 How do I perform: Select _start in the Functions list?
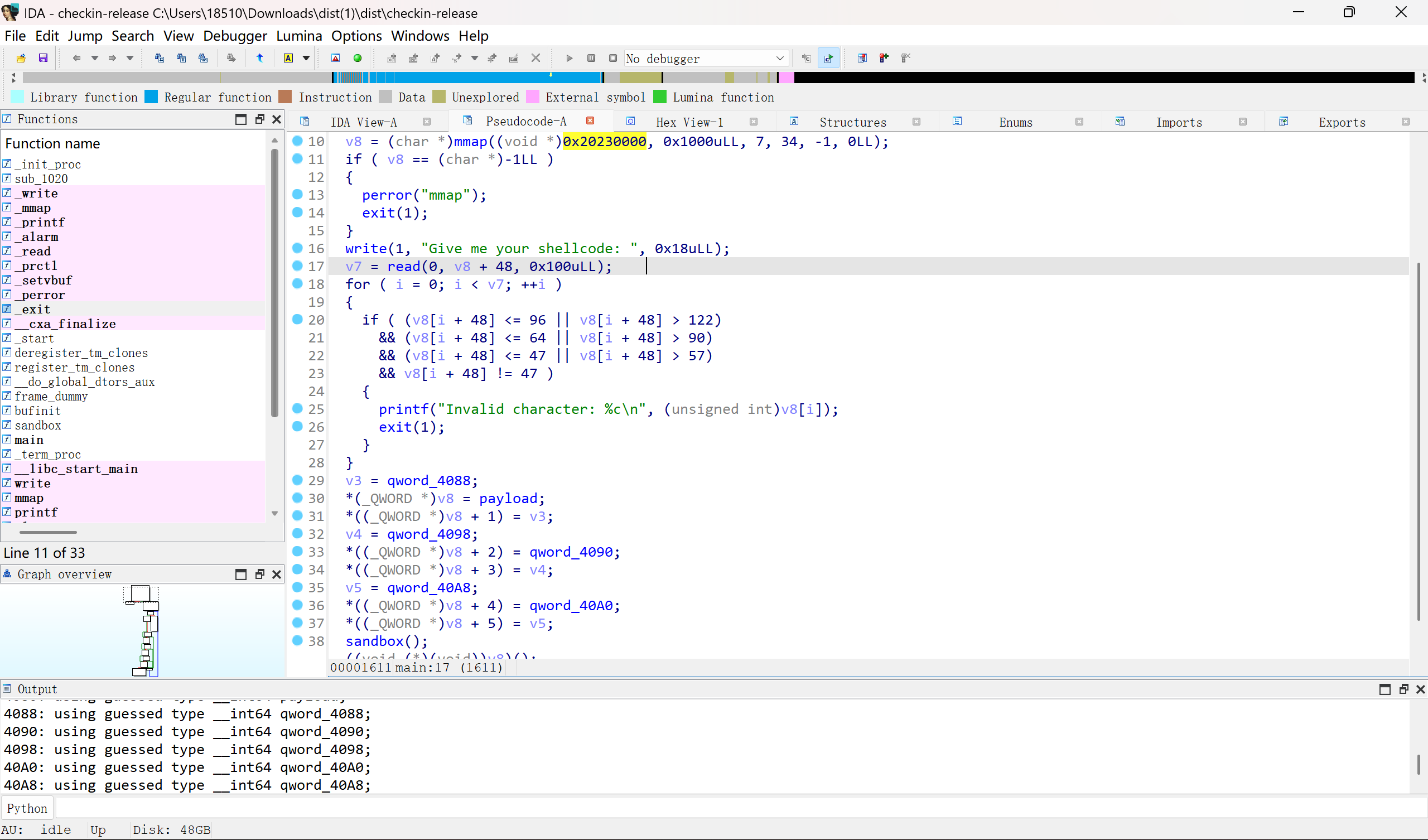click(x=34, y=339)
